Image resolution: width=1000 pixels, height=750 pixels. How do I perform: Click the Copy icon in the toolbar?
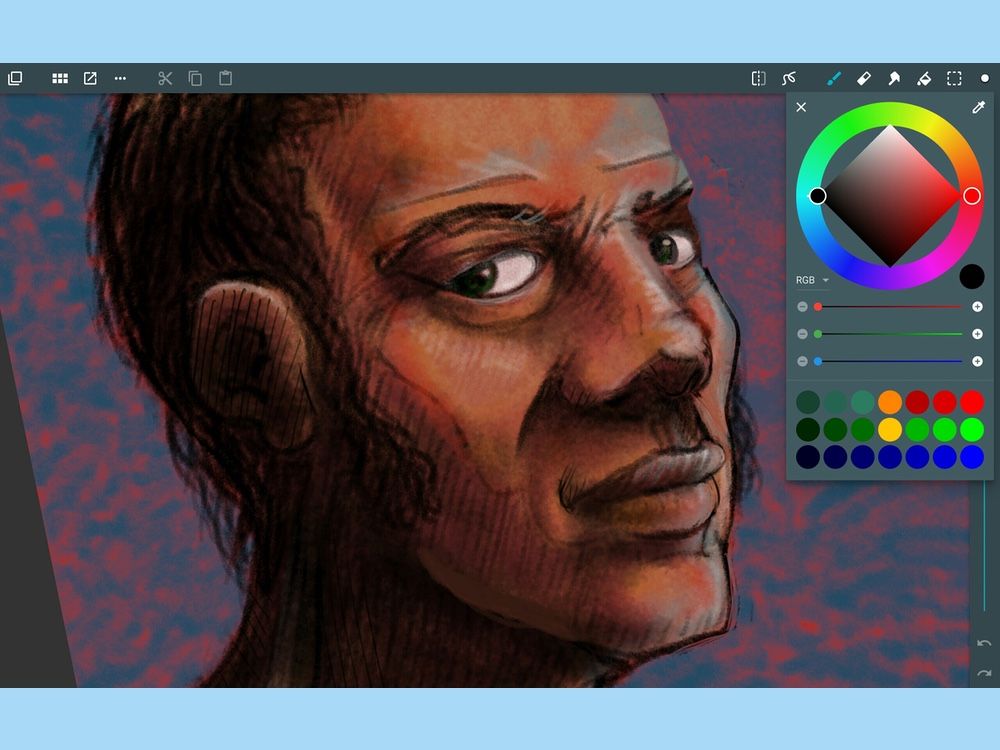point(195,78)
